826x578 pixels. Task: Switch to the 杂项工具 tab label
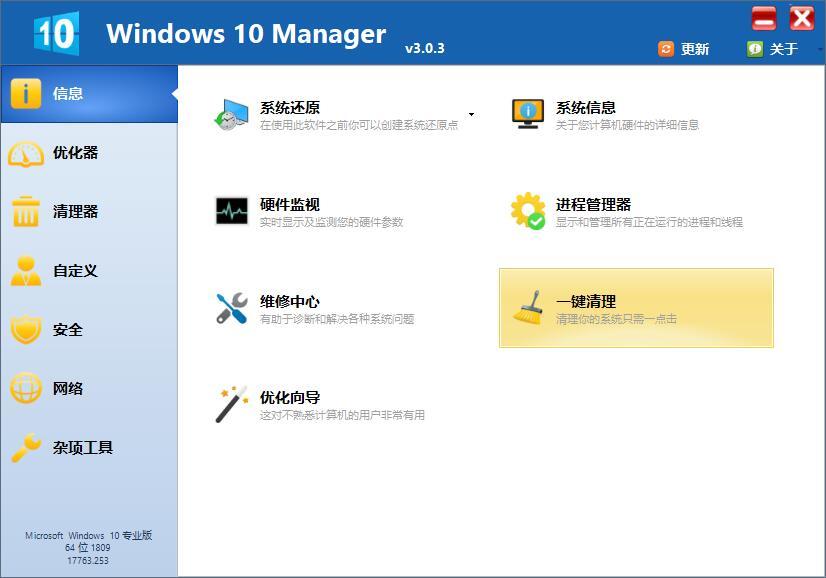click(x=83, y=448)
